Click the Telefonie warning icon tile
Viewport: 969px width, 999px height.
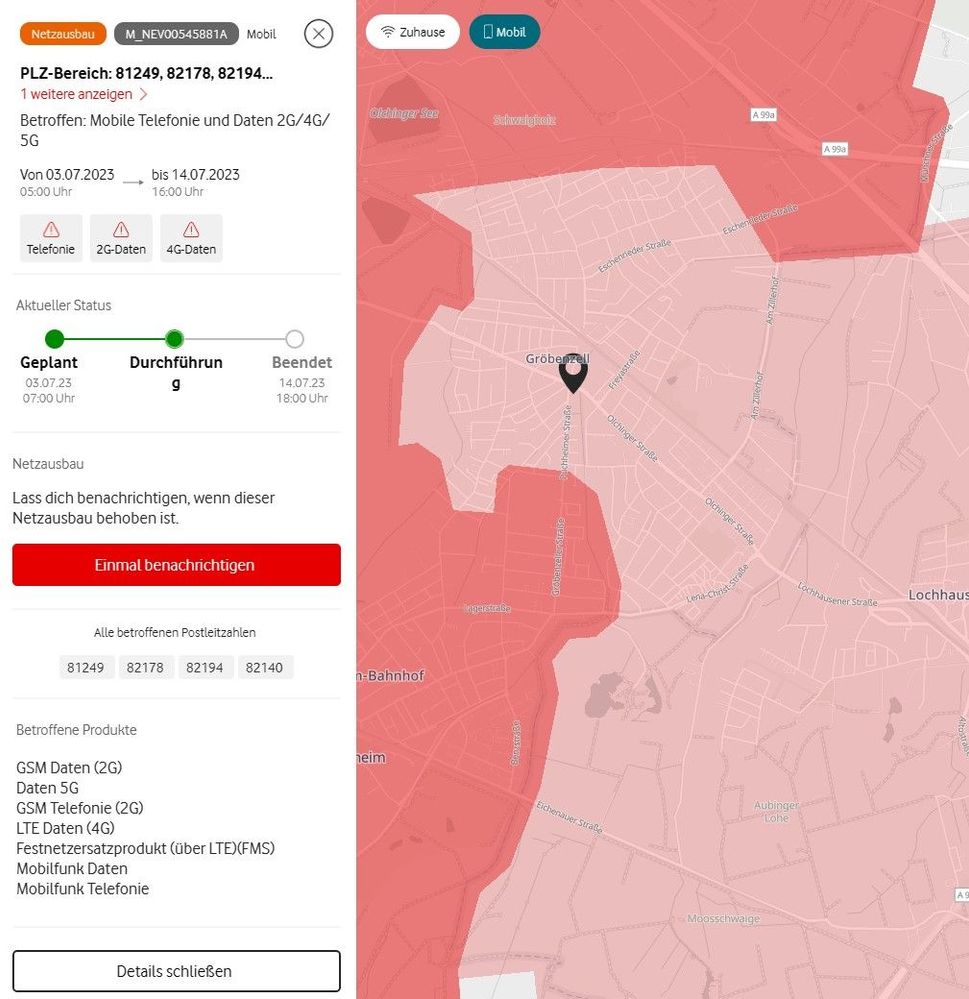(x=51, y=238)
